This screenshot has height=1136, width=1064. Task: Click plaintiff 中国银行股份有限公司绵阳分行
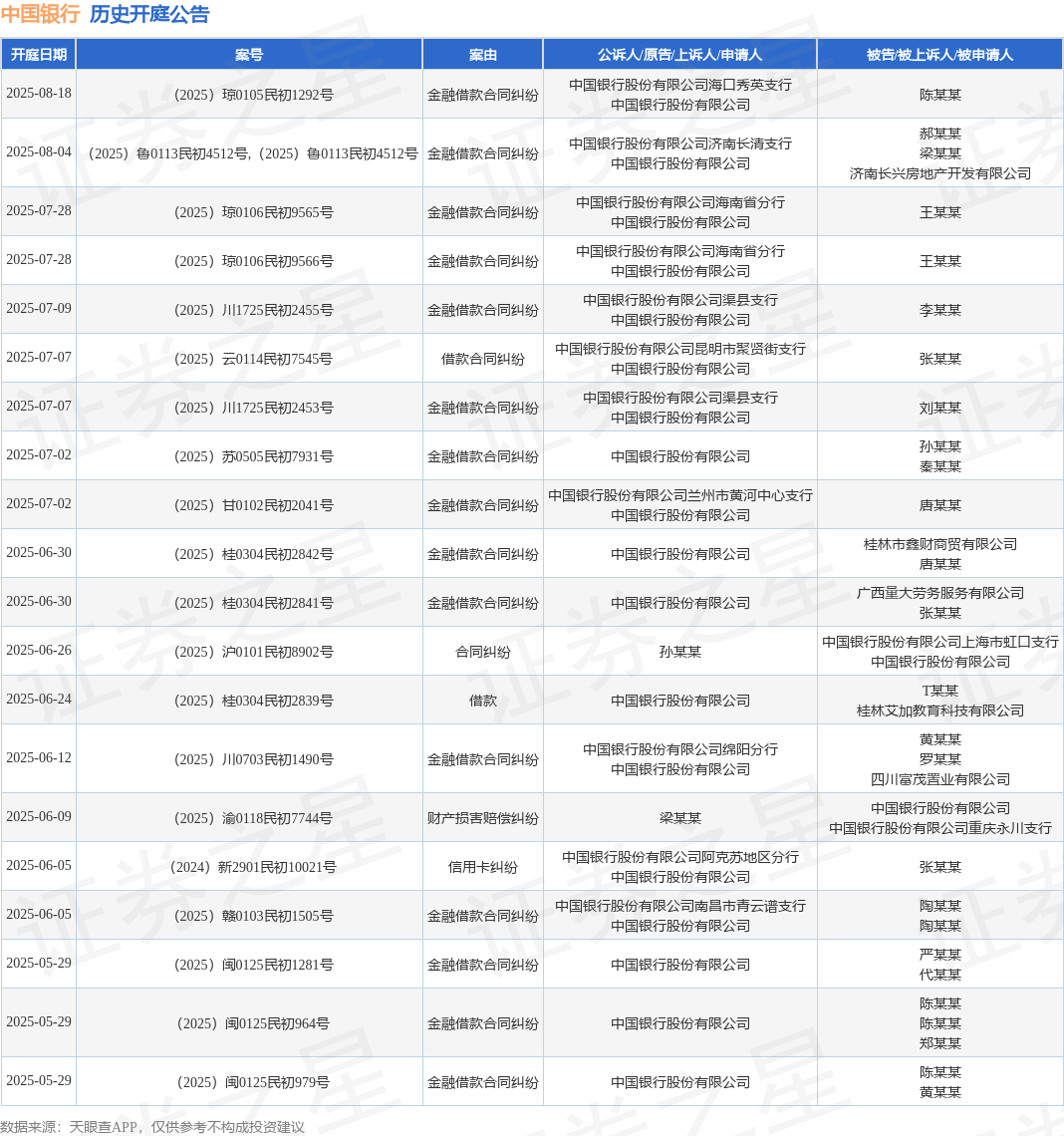[x=680, y=749]
